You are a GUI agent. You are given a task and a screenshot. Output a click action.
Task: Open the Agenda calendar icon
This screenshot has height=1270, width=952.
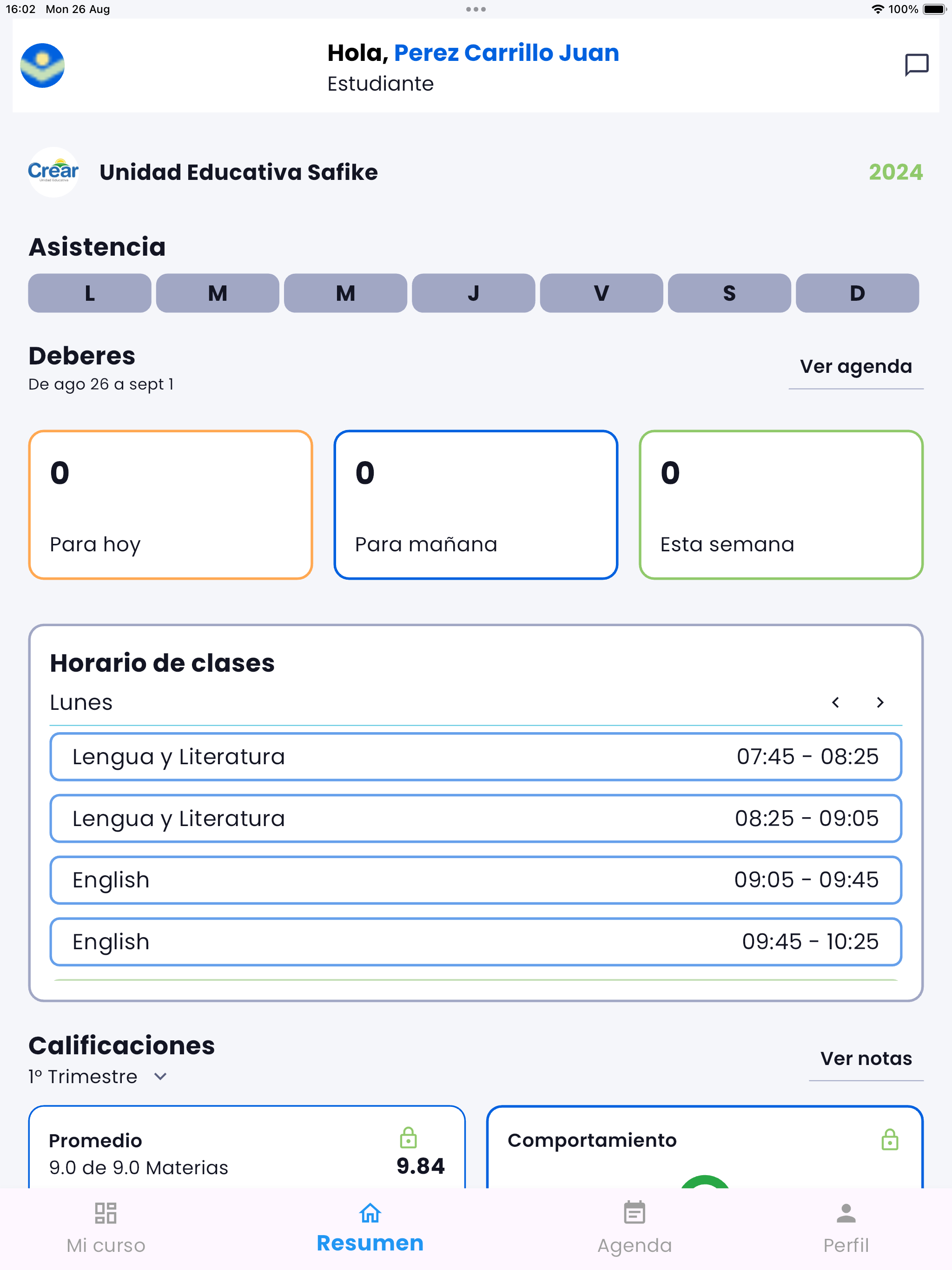pos(635,1213)
